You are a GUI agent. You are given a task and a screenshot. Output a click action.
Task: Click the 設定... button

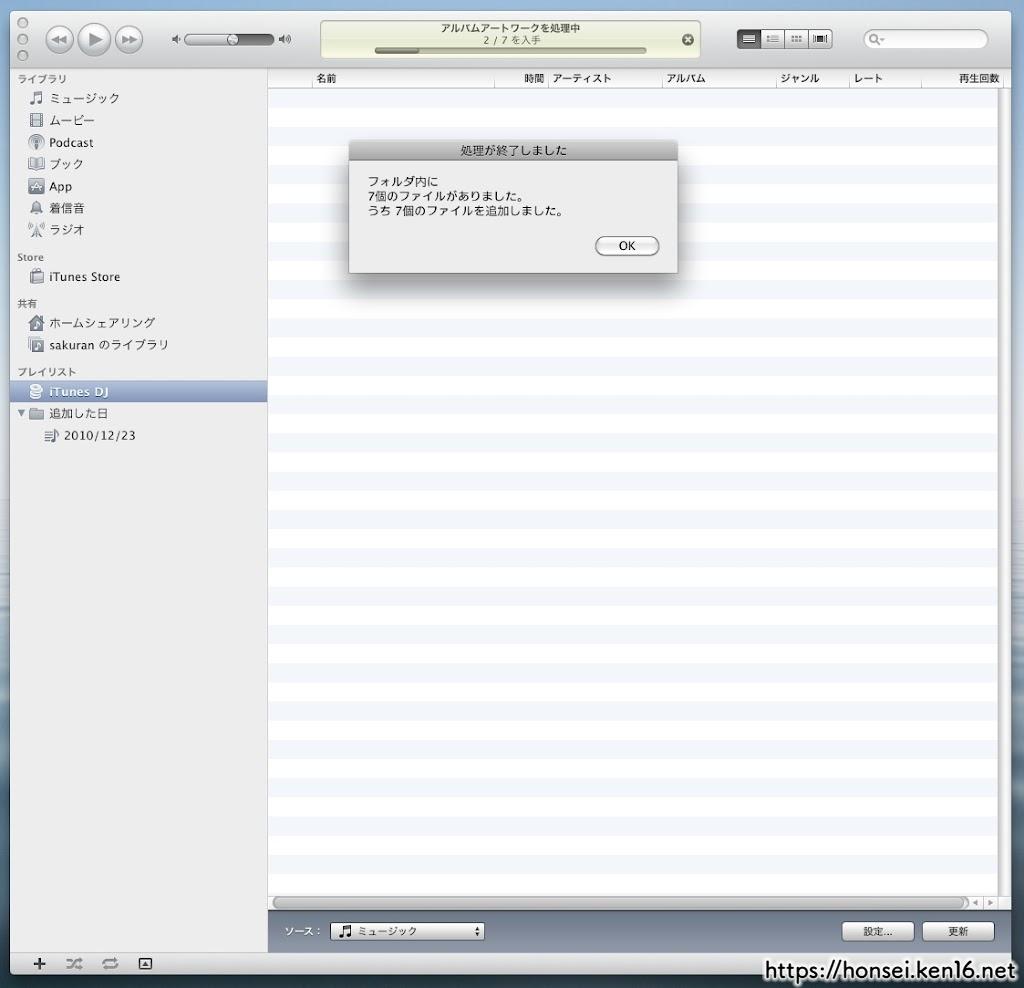coord(878,931)
